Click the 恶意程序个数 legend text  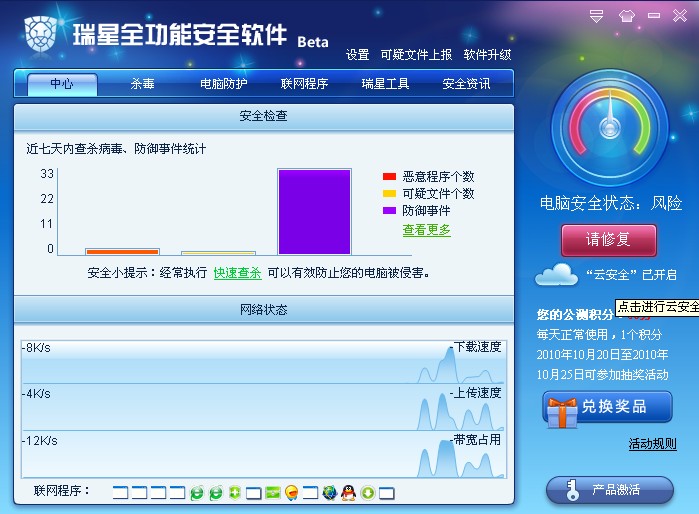point(439,177)
